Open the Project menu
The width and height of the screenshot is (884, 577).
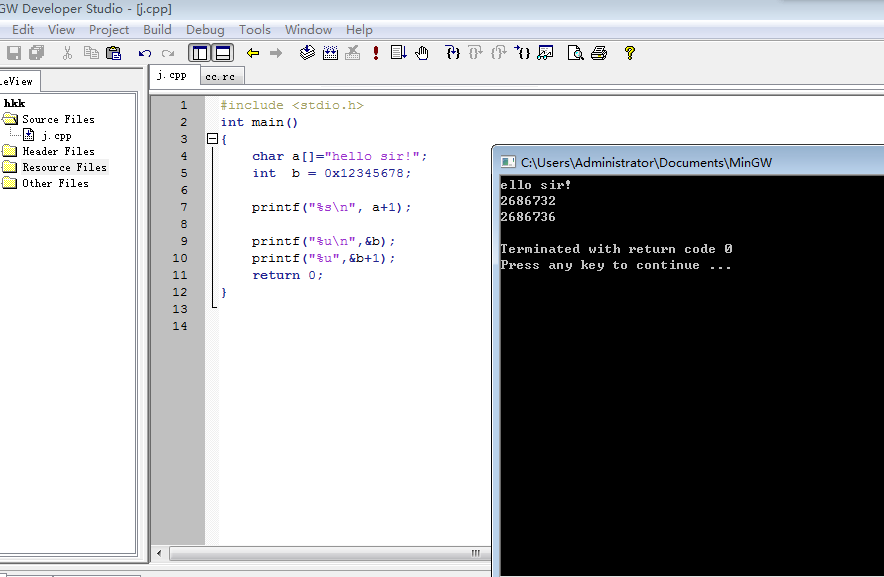(x=109, y=30)
